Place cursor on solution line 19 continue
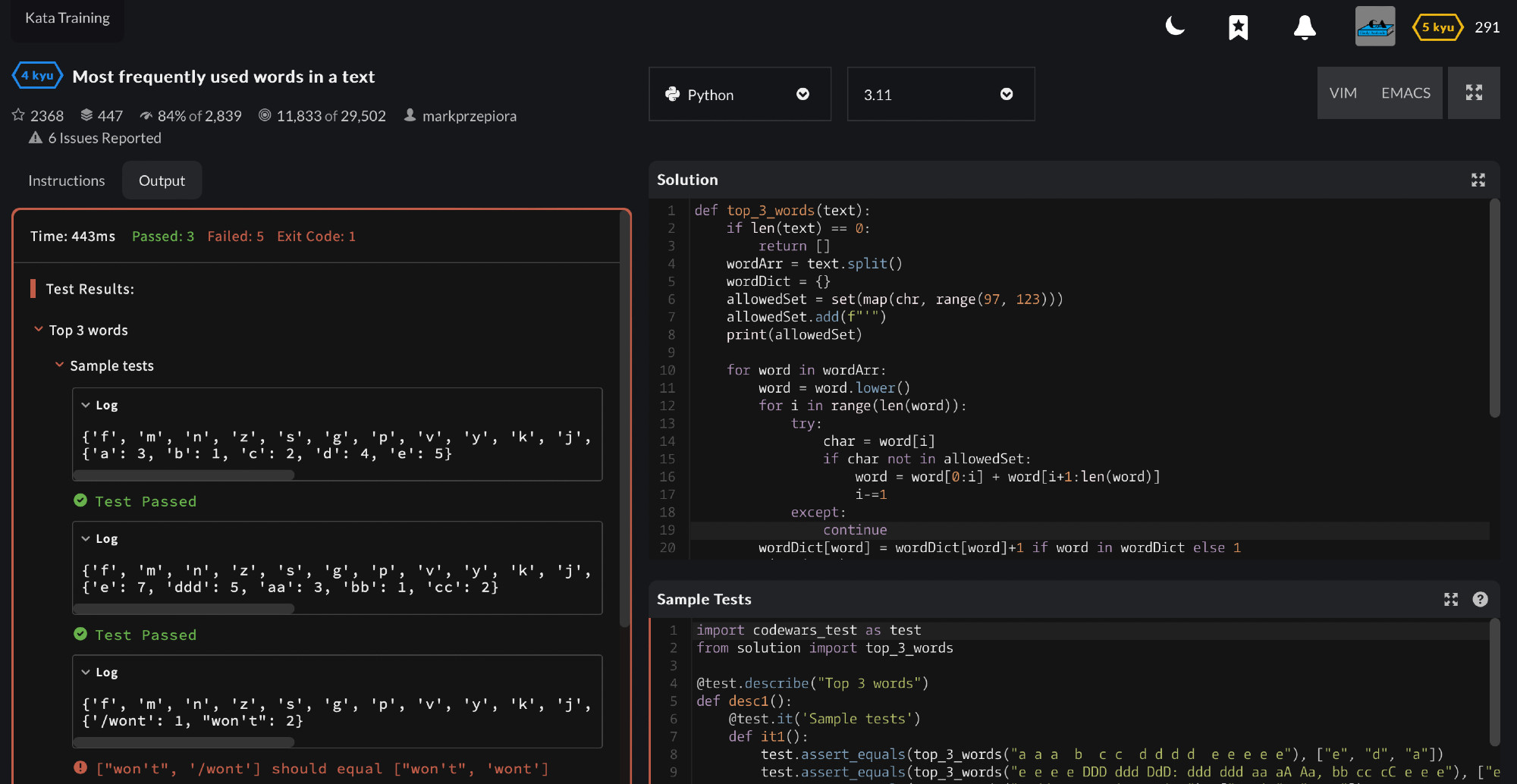Screen dimensions: 1517x784 click(x=855, y=530)
